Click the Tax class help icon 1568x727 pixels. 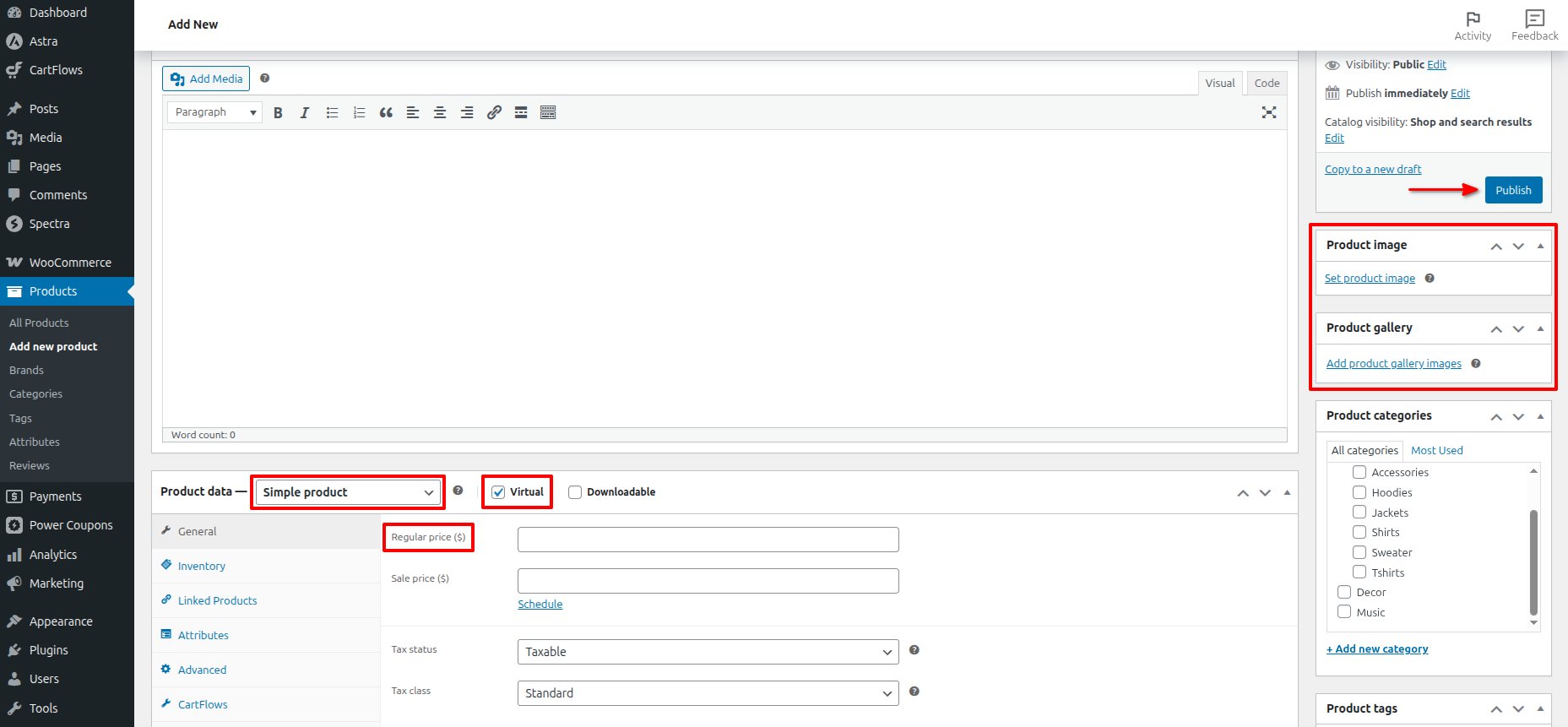(914, 691)
